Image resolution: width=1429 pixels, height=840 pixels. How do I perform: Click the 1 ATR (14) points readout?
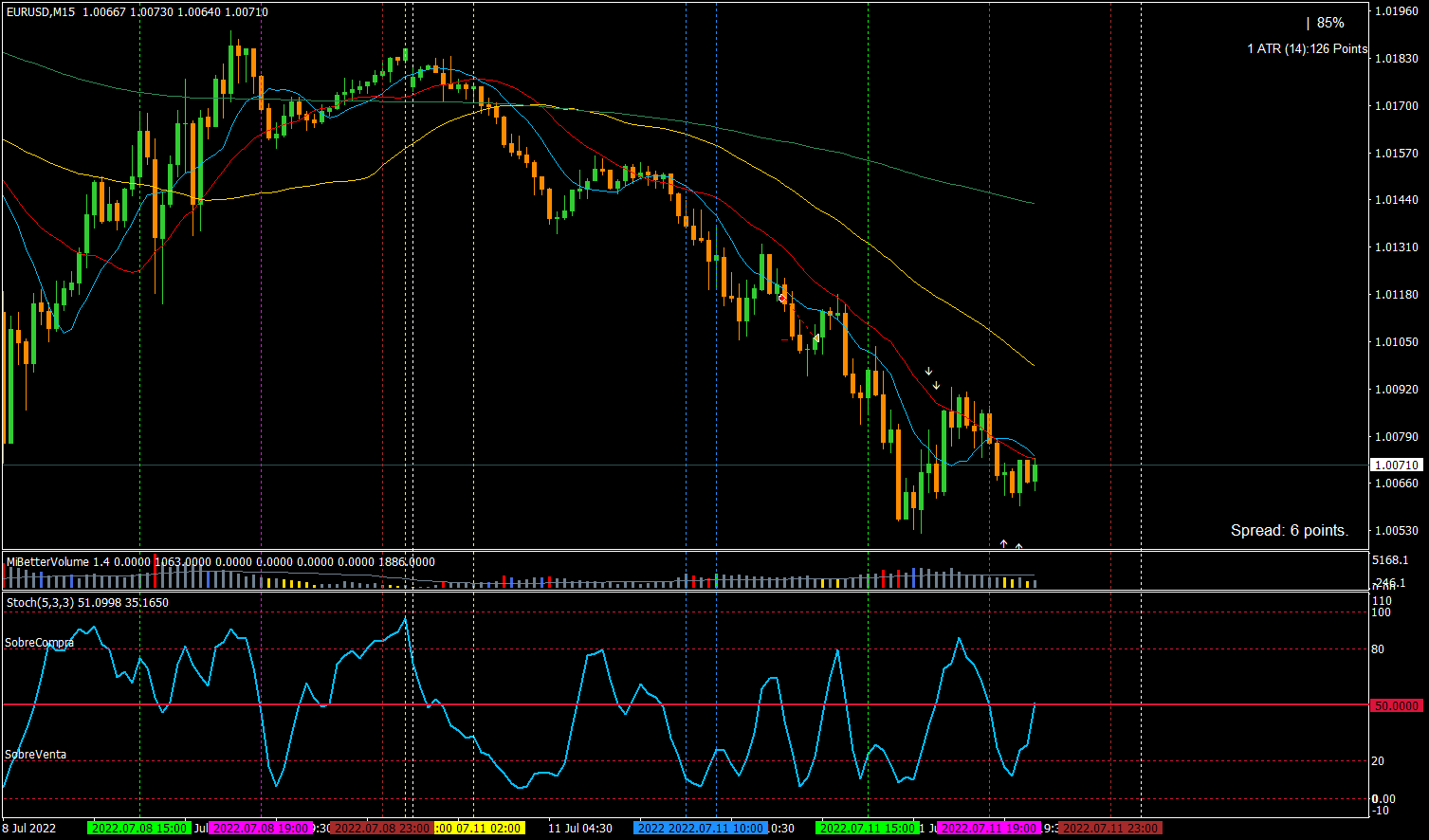[1307, 48]
